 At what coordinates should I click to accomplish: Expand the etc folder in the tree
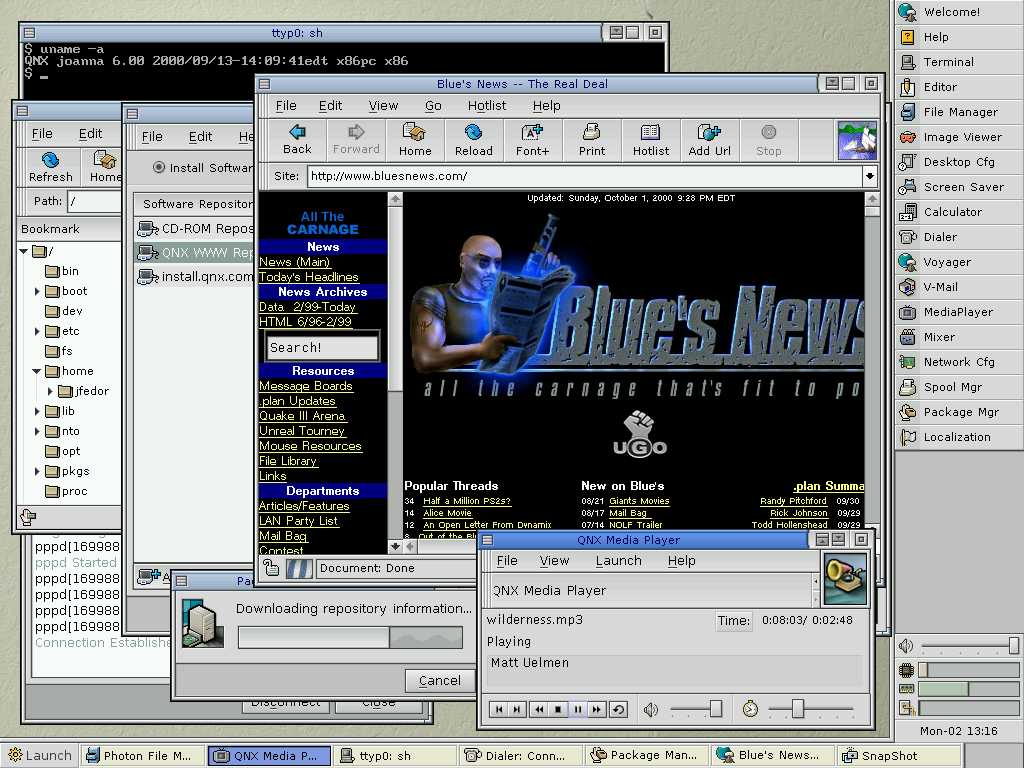pos(37,331)
